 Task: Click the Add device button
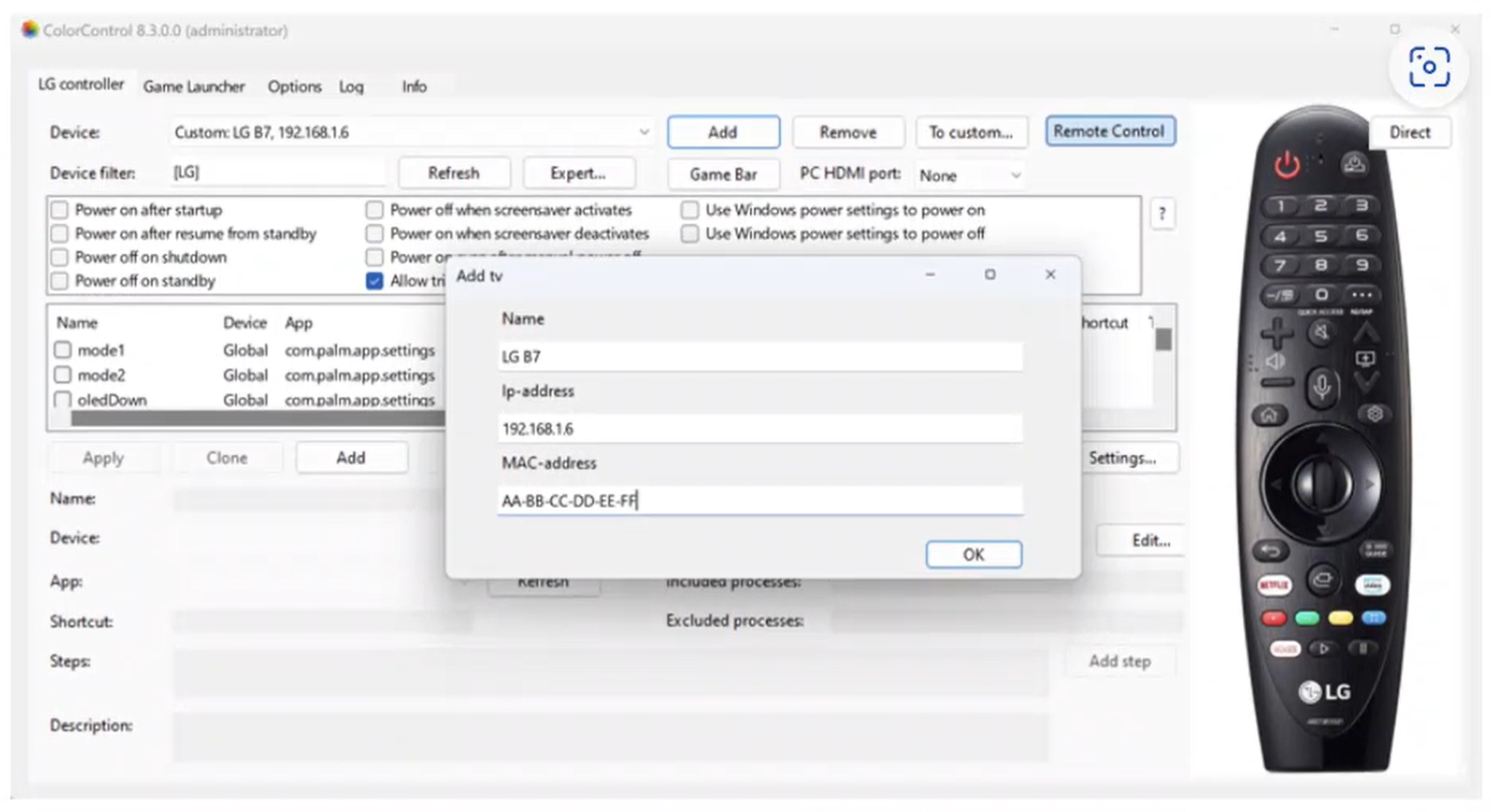723,132
